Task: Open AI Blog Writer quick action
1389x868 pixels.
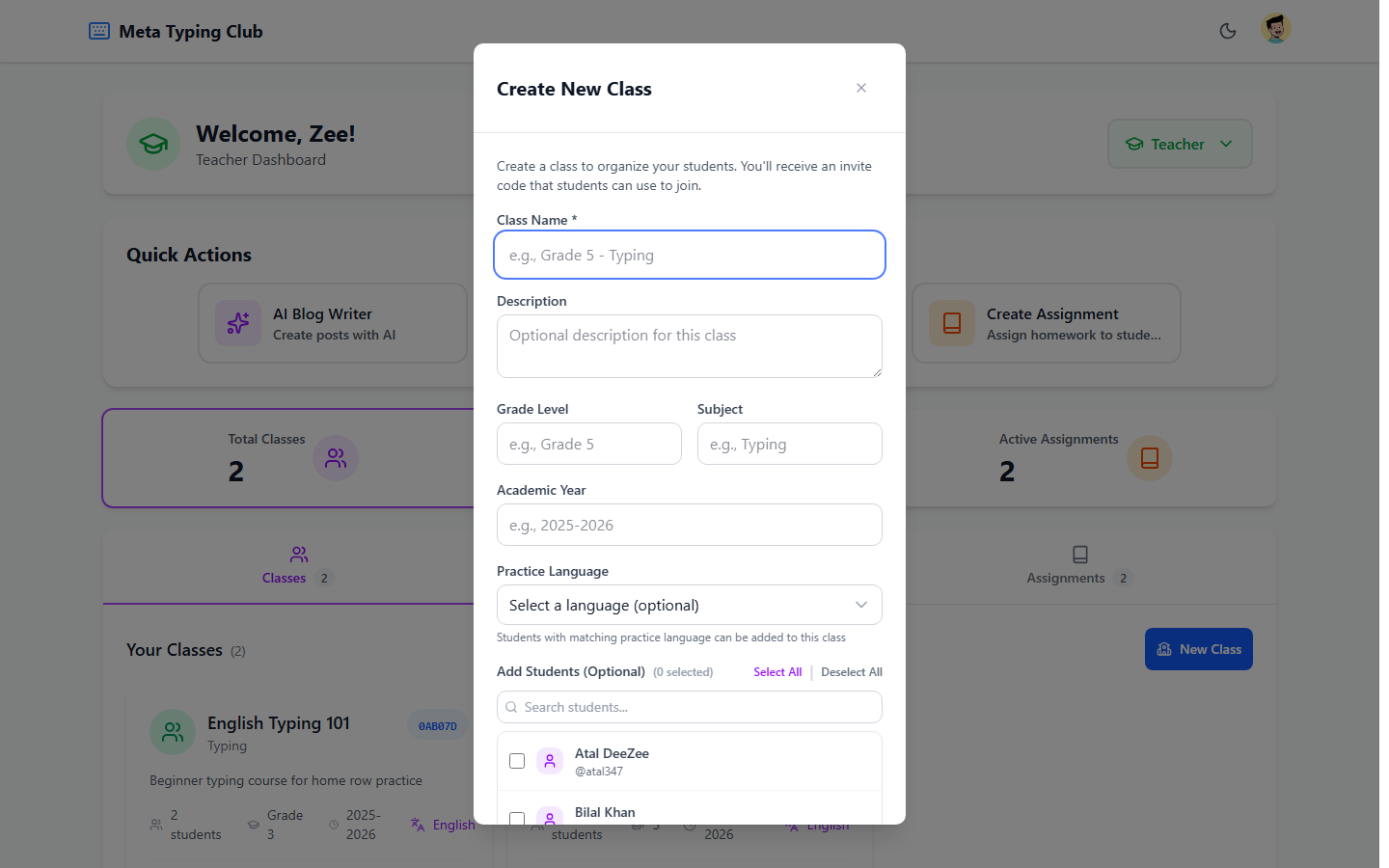Action: 333,323
